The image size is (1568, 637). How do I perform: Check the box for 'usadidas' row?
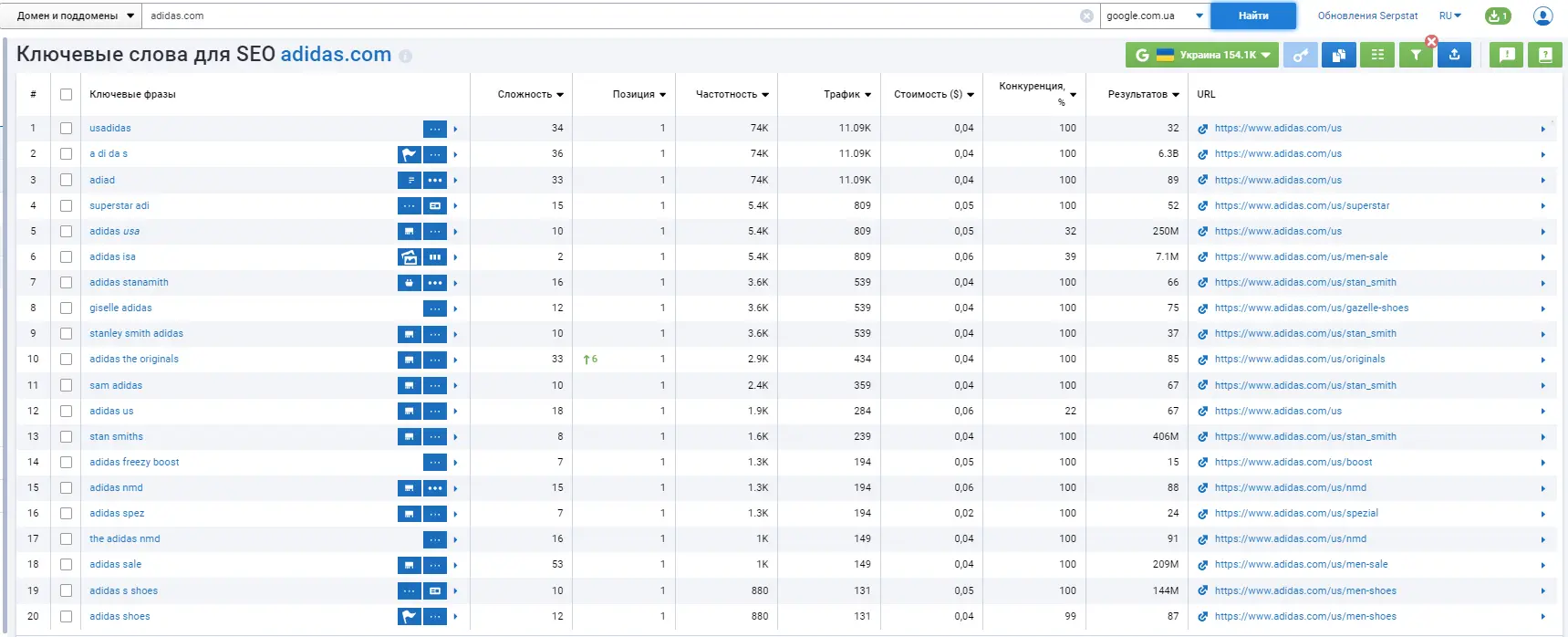(66, 129)
